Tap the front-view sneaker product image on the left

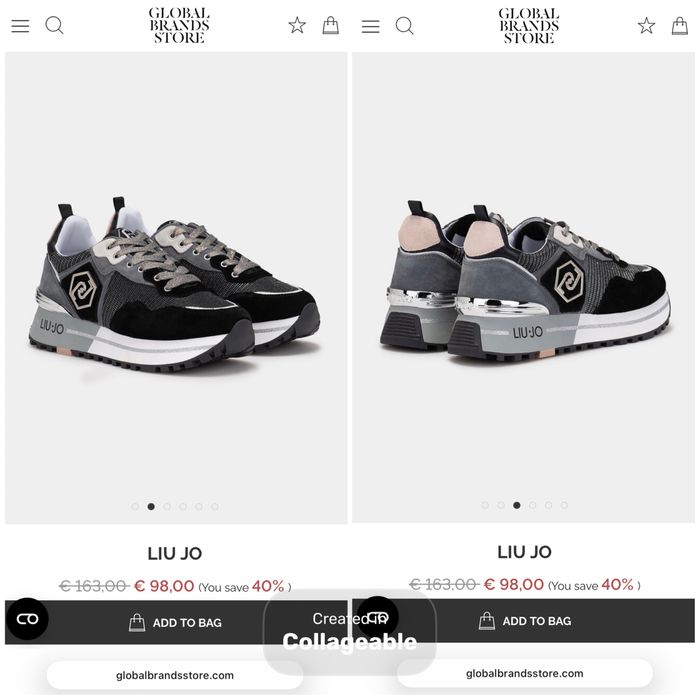pos(176,288)
